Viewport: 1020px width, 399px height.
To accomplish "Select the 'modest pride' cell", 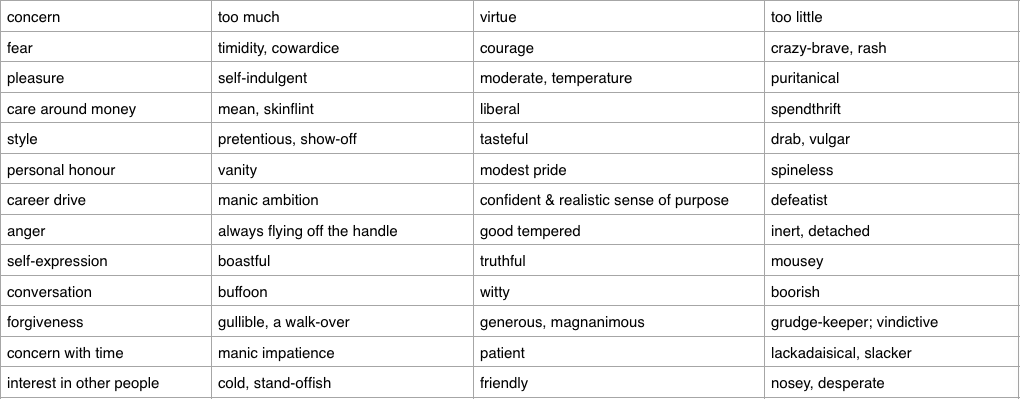I will tap(619, 169).
